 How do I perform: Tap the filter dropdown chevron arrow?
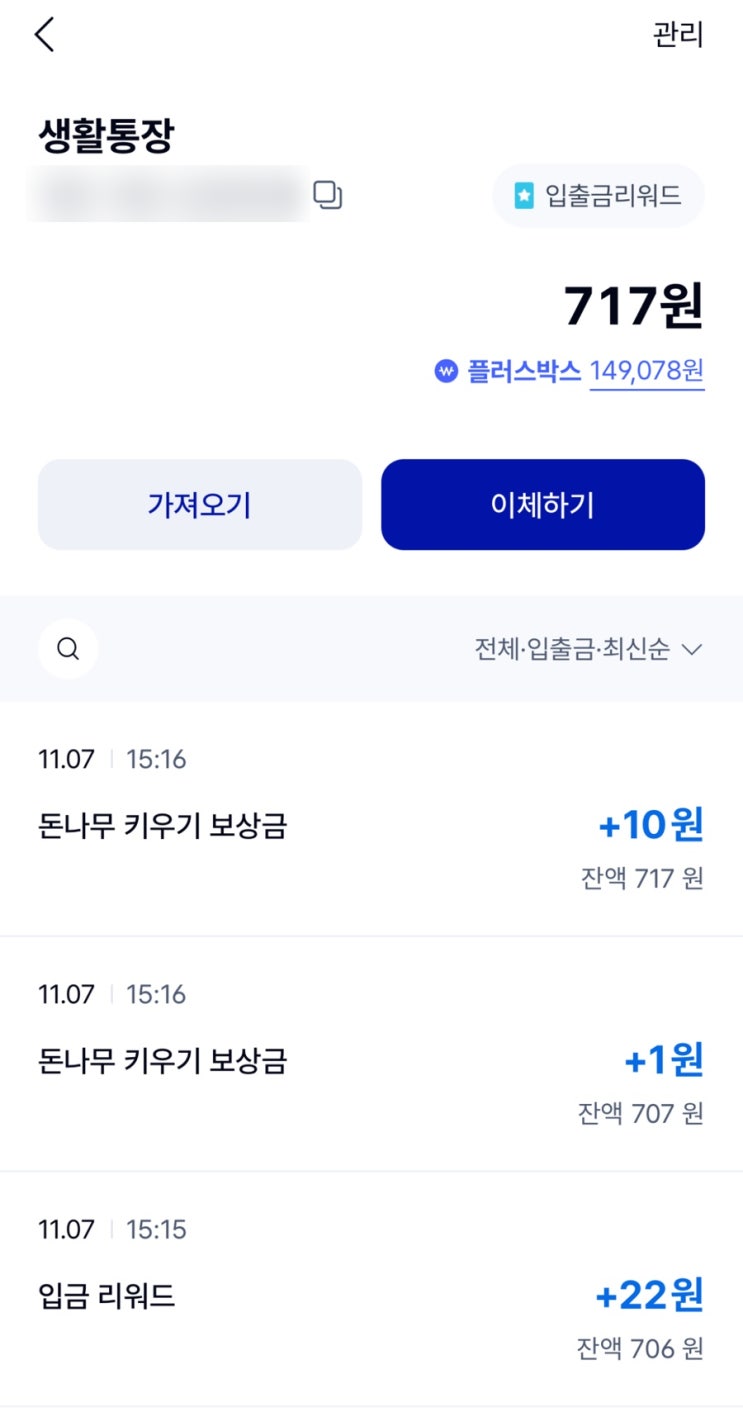coord(692,650)
